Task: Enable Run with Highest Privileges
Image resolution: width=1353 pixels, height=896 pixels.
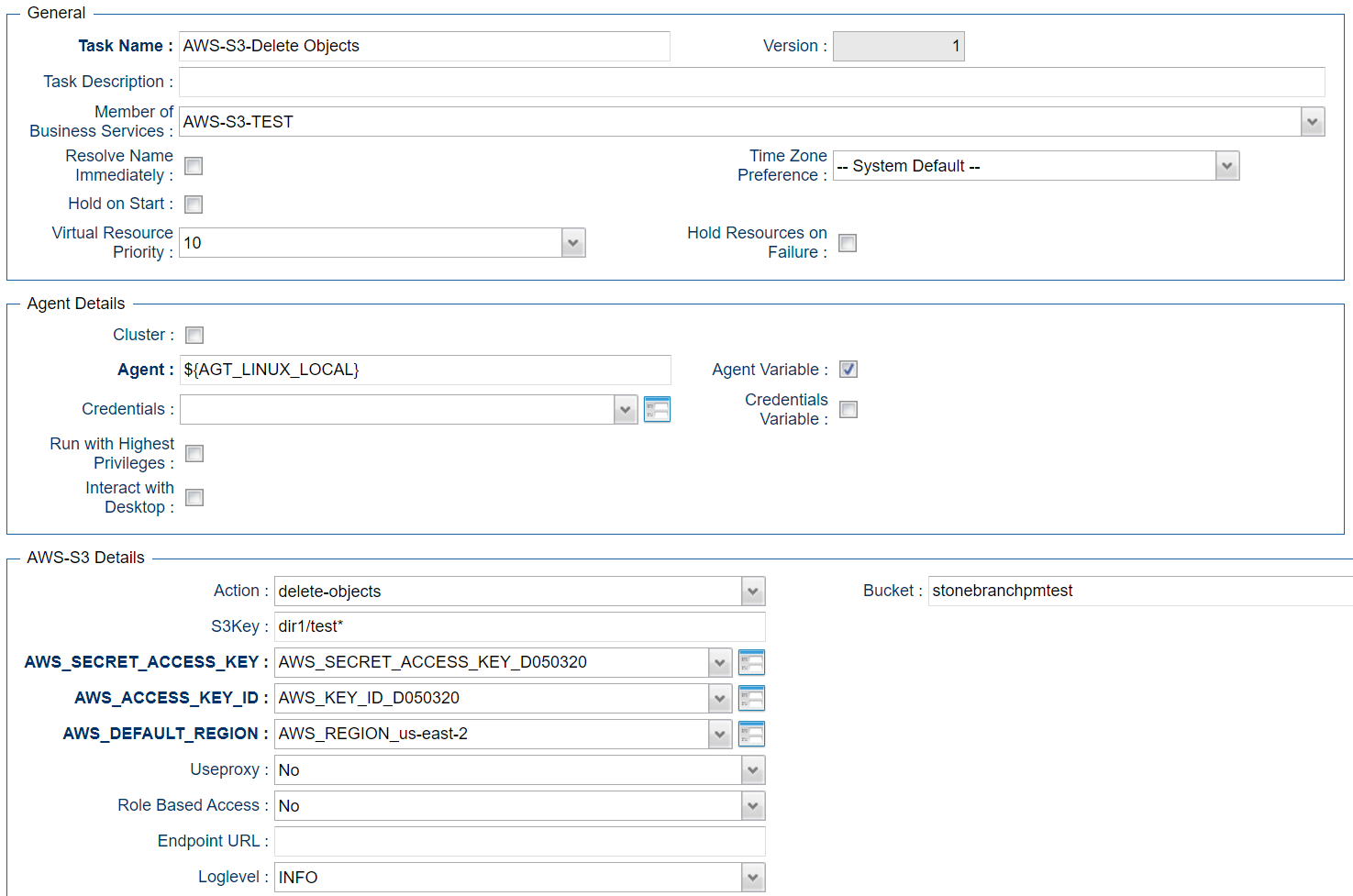Action: click(194, 454)
